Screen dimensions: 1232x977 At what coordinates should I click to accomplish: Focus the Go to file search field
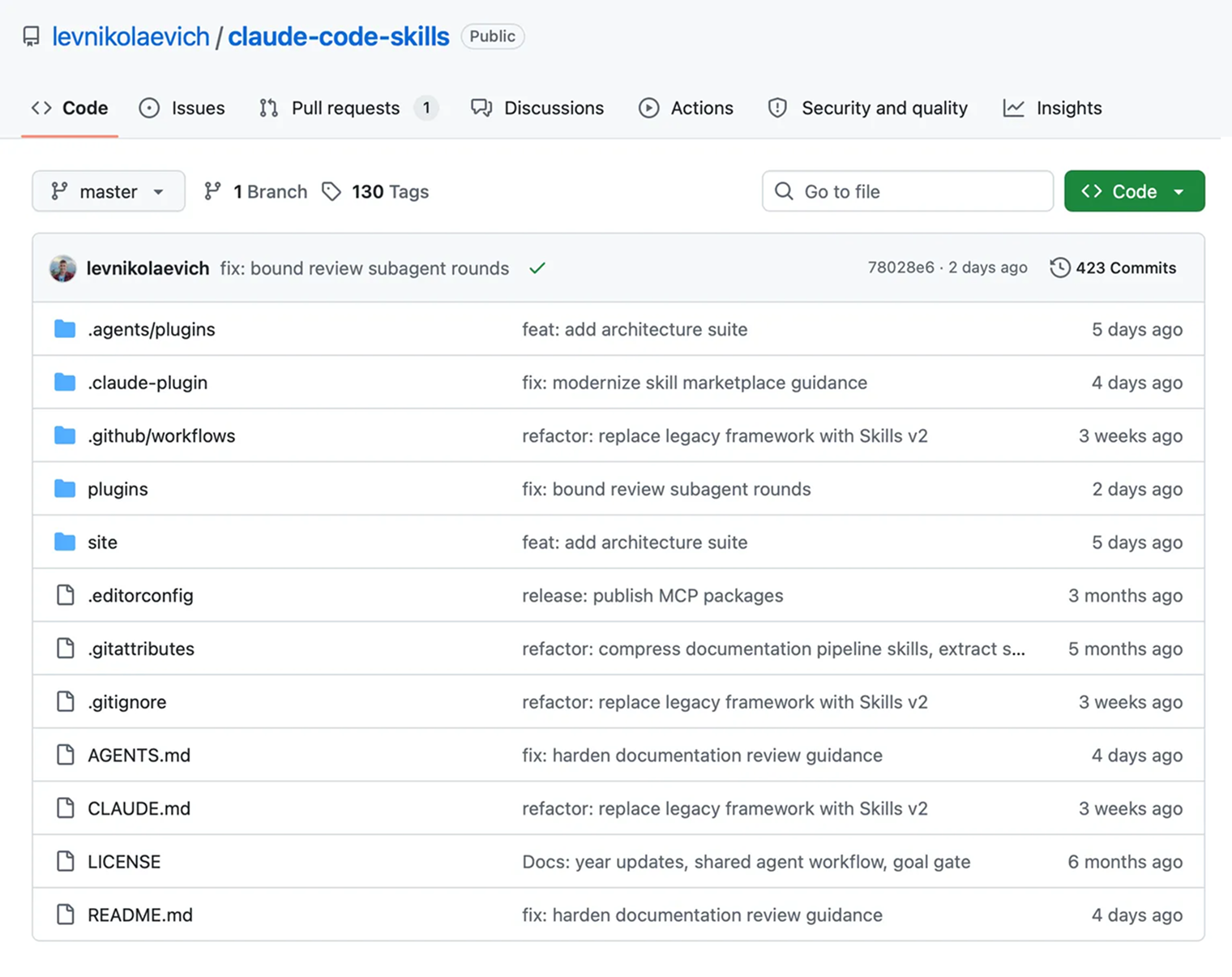(908, 191)
